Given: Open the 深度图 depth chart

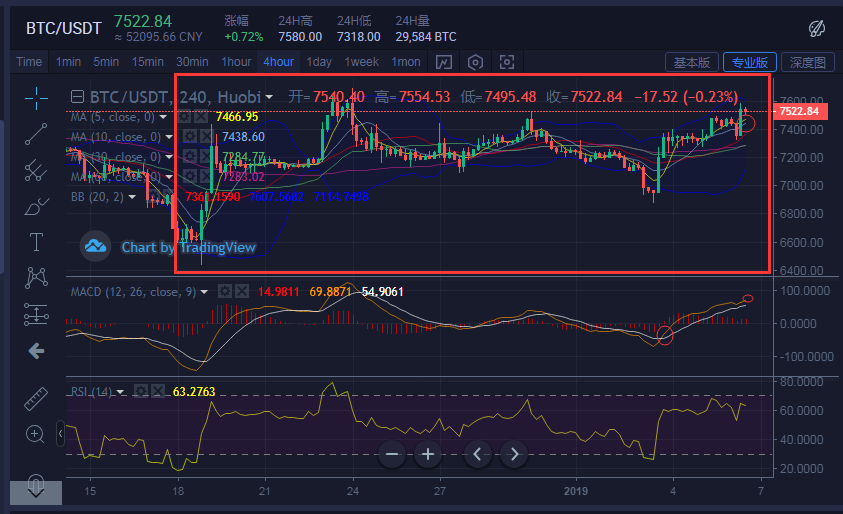Looking at the screenshot, I should pyautogui.click(x=808, y=62).
